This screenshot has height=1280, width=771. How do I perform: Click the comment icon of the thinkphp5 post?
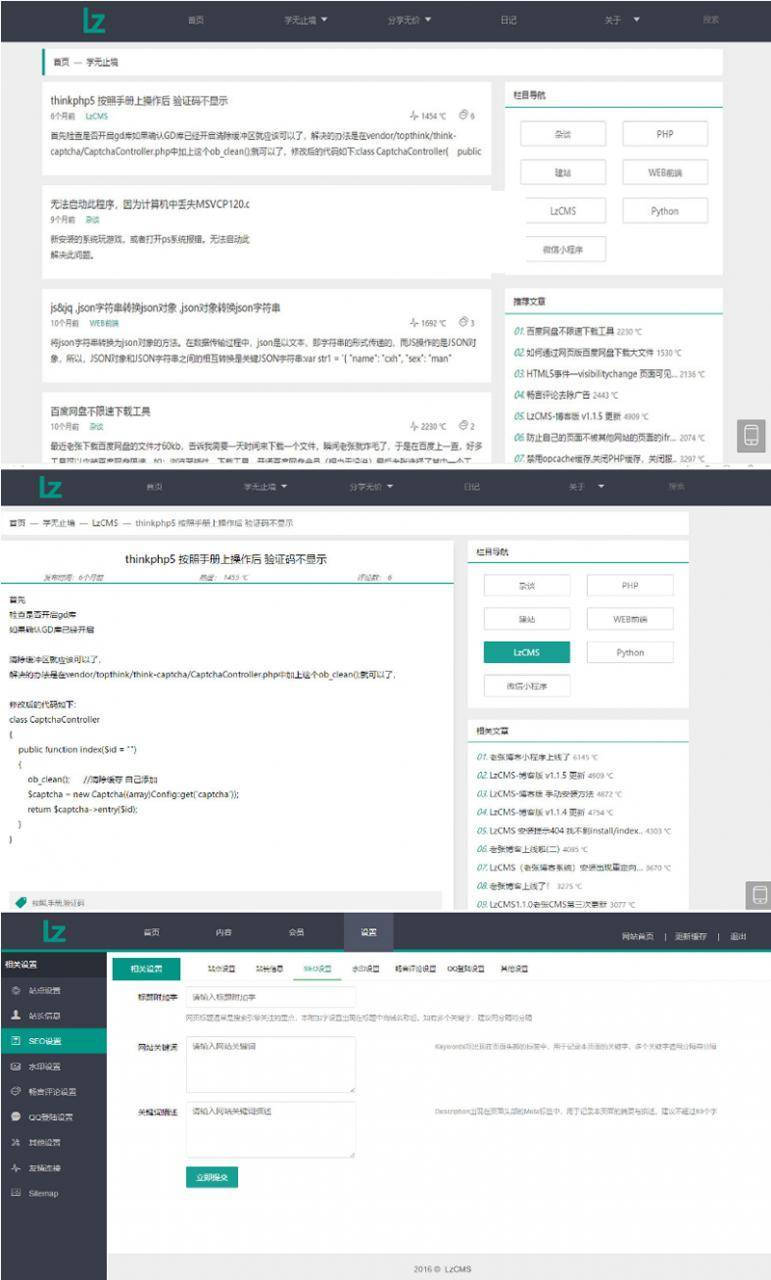tap(463, 116)
